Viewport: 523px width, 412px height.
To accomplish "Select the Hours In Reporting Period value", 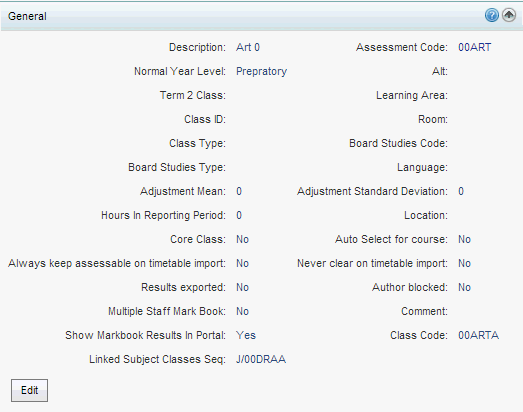I will coord(239,216).
